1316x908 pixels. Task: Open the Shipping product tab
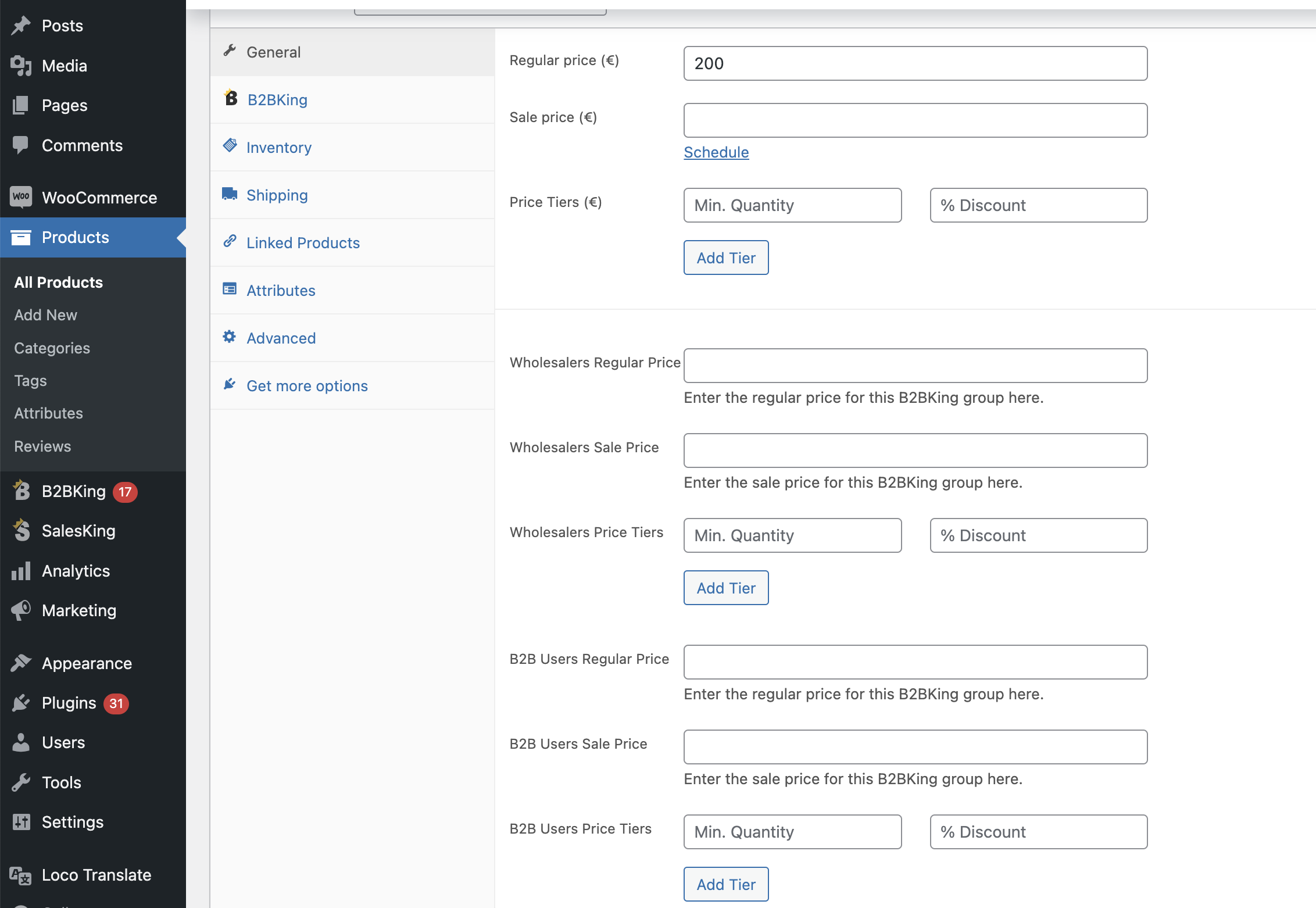(x=352, y=195)
